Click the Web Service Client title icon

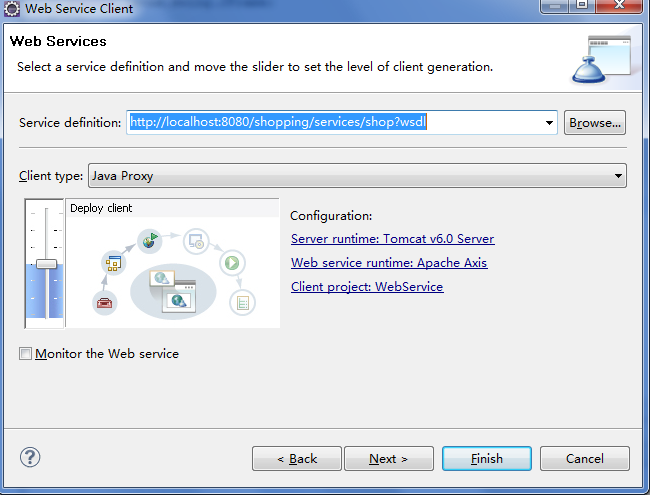click(11, 8)
